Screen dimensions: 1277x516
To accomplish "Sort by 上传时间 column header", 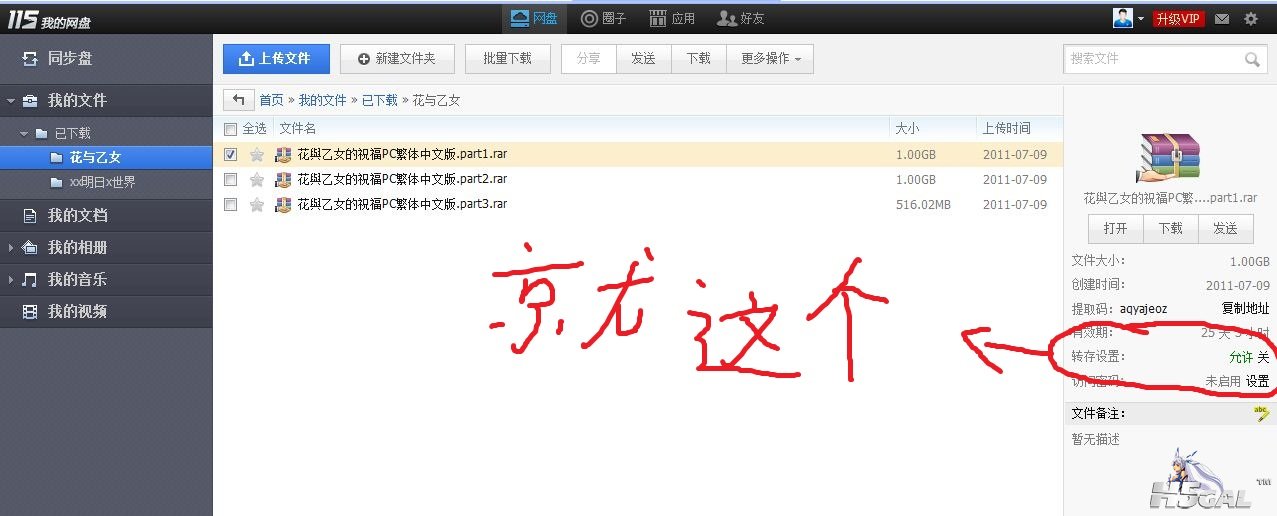I will point(1006,128).
